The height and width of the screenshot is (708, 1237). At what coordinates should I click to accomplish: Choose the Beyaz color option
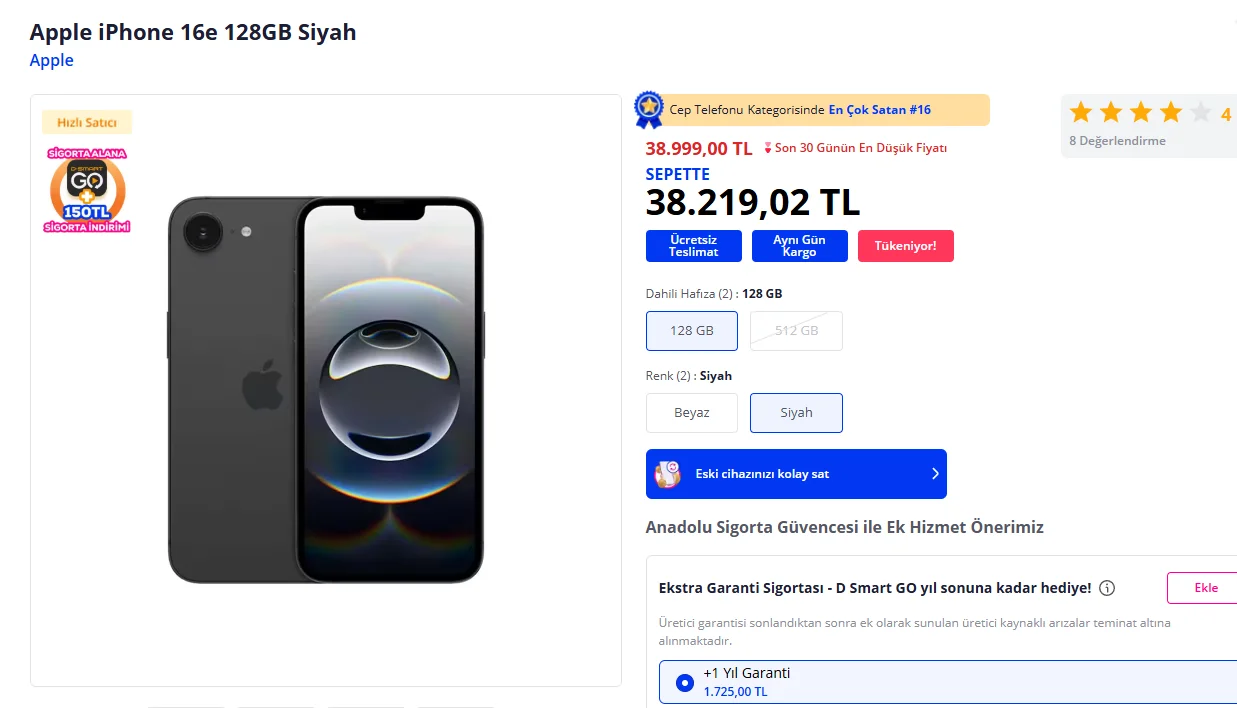pos(692,413)
